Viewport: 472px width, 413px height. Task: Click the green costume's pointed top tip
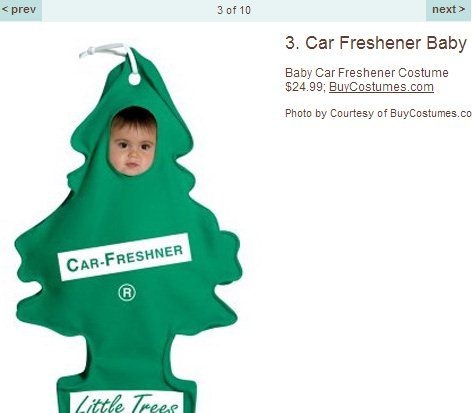[x=133, y=52]
